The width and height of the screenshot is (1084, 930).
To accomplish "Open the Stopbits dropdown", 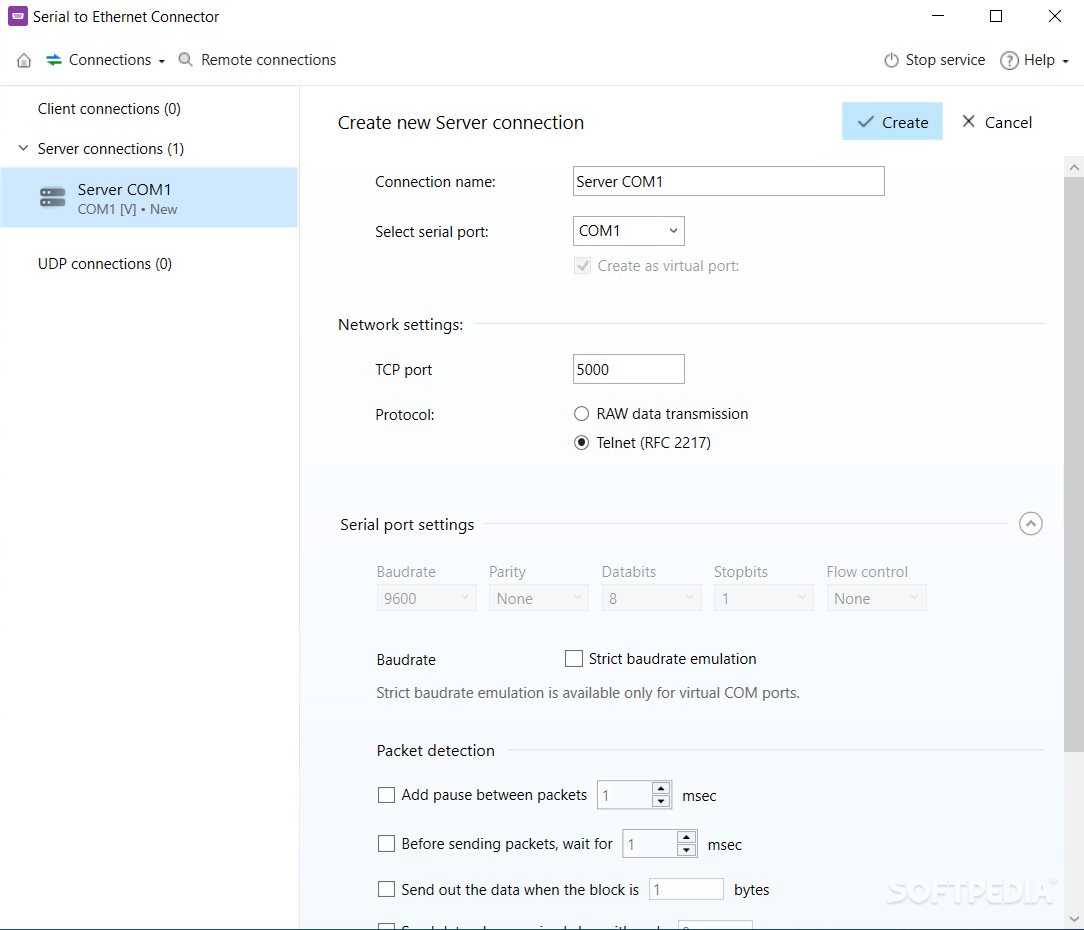I will pyautogui.click(x=763, y=598).
